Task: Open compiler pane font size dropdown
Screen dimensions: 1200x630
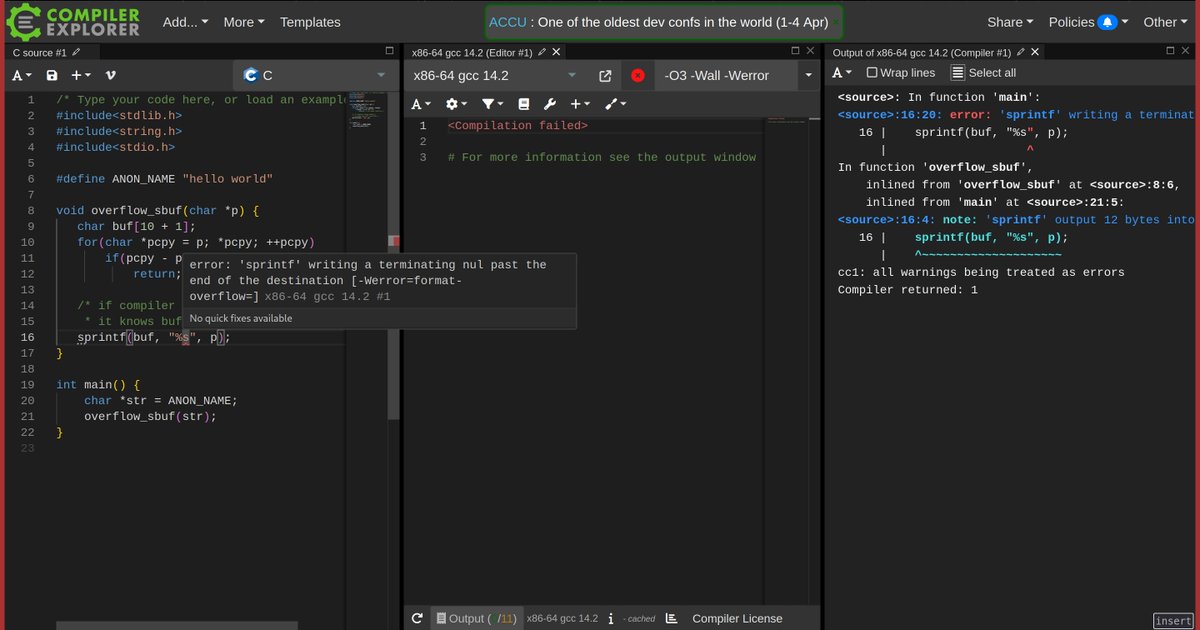Action: click(422, 104)
